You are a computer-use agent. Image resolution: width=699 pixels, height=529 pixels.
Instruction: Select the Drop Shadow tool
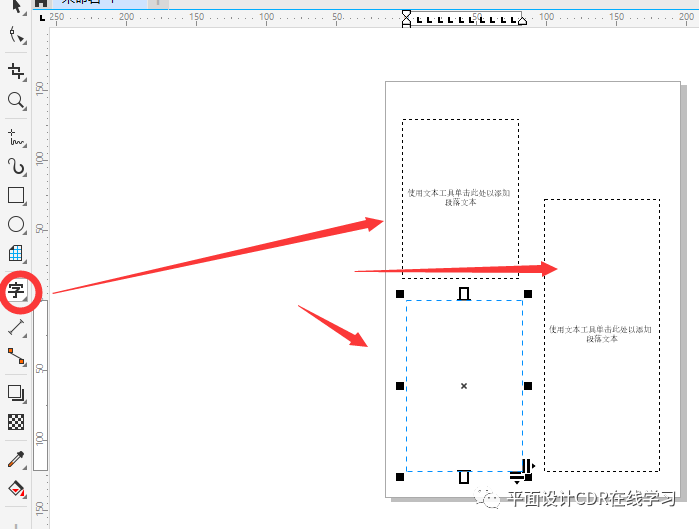coord(16,393)
